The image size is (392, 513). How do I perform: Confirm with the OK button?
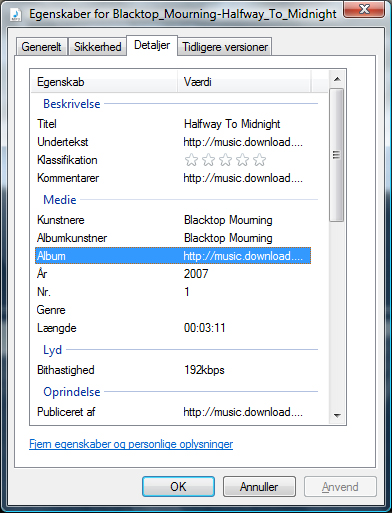point(178,487)
